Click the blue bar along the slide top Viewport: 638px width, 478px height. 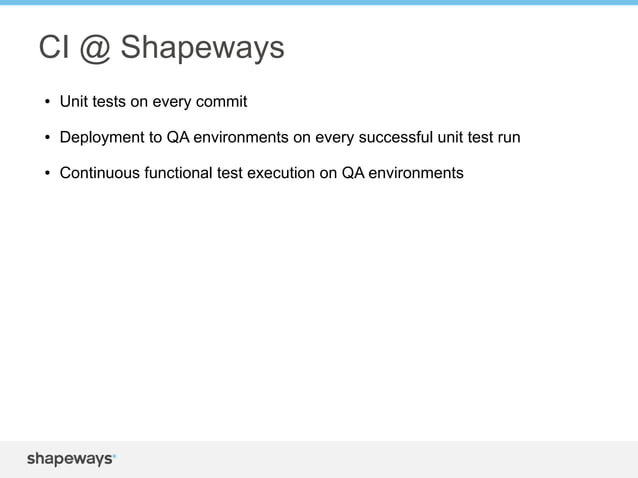click(x=319, y=2)
